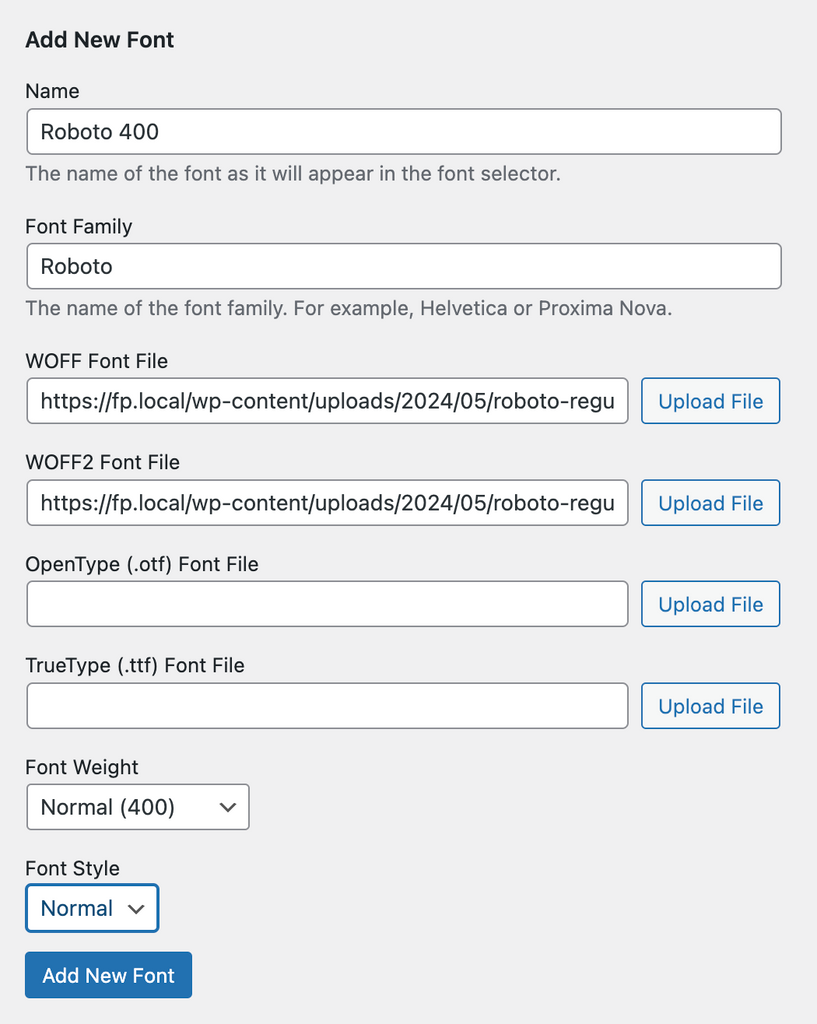Expand the Font Style dropdown
817x1024 pixels.
pos(92,908)
